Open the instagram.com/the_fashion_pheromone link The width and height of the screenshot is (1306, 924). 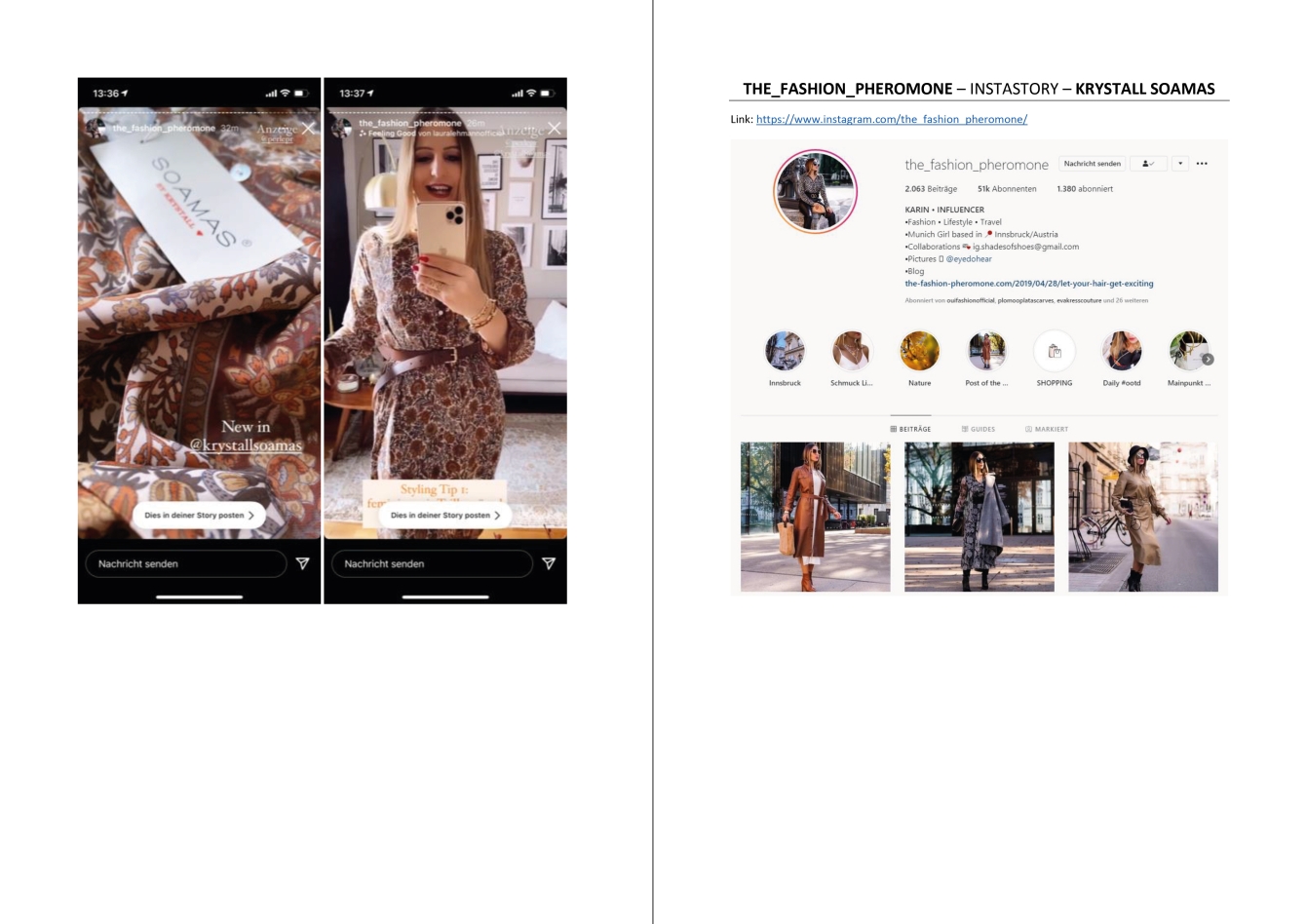coord(891,119)
